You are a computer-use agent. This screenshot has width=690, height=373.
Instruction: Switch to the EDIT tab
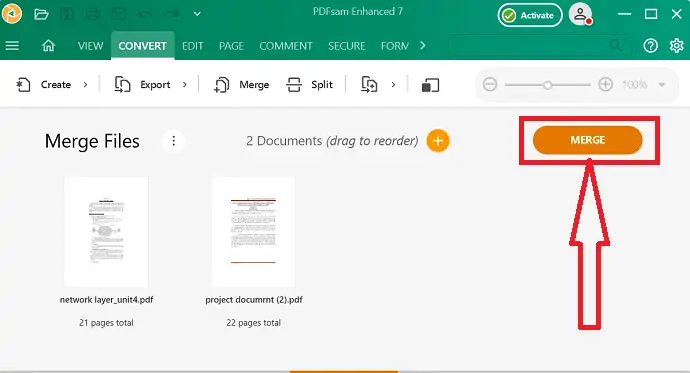pos(193,46)
